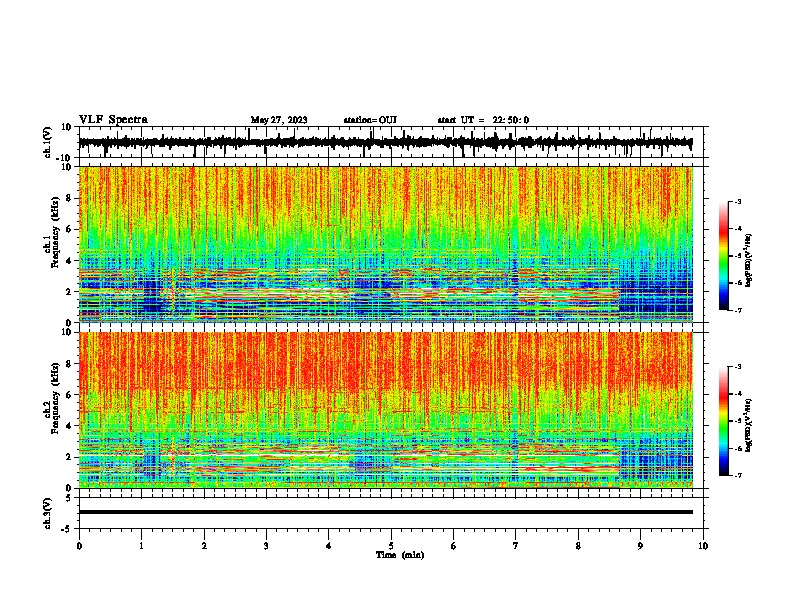Click the ch.2 spectrogram color scale bar
The width and height of the screenshot is (792, 612).
pos(723,421)
